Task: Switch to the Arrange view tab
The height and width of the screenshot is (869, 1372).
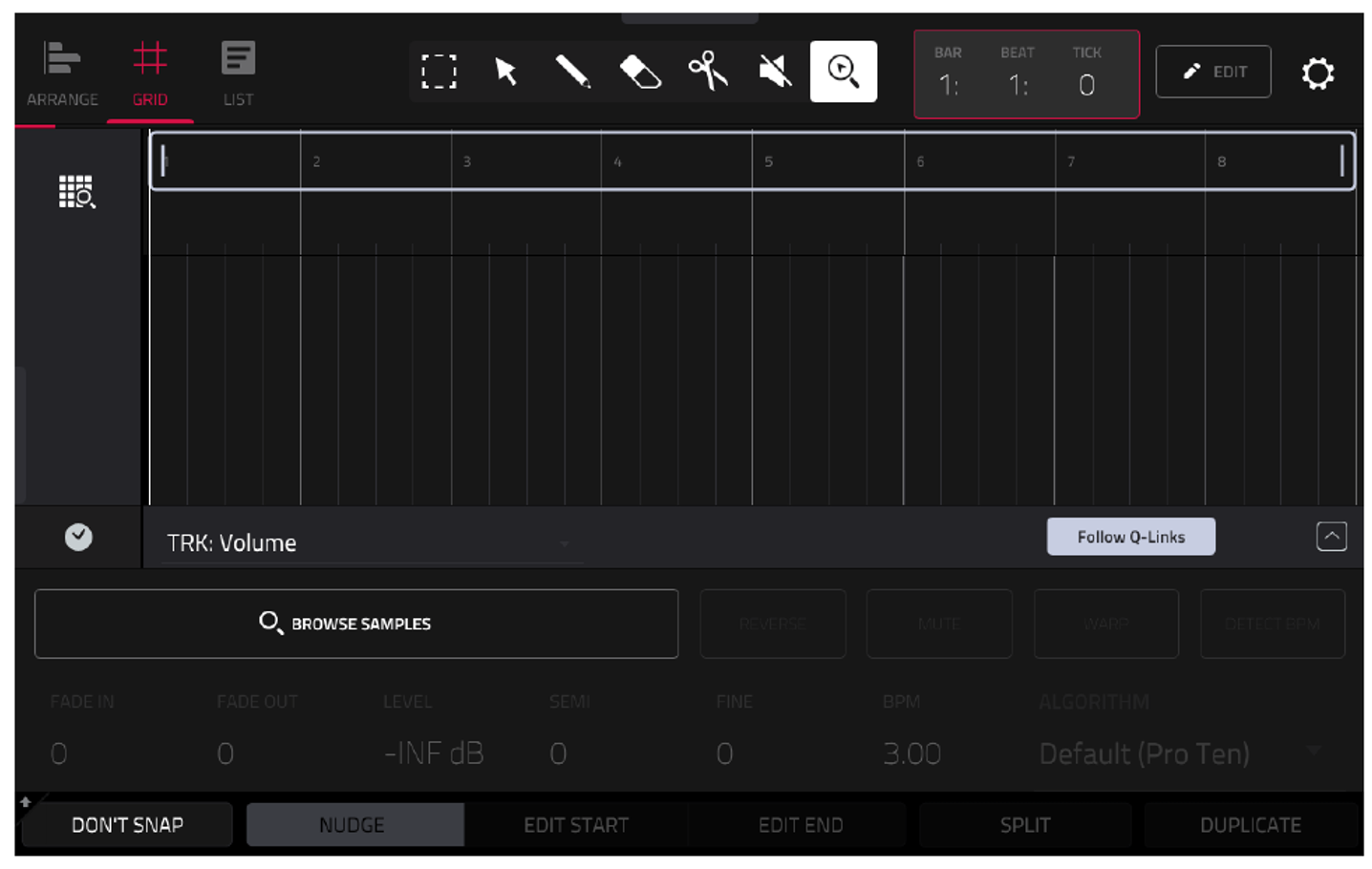Action: [62, 74]
